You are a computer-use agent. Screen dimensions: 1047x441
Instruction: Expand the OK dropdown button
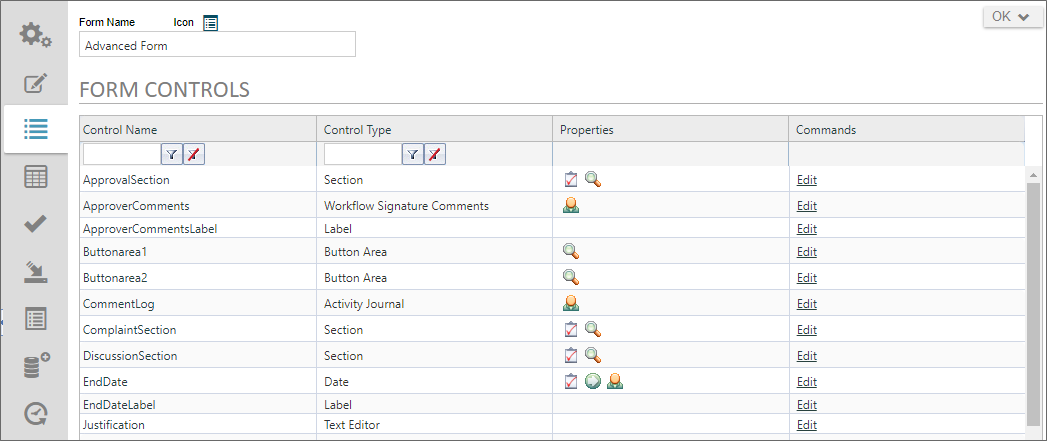pyautogui.click(x=1012, y=17)
